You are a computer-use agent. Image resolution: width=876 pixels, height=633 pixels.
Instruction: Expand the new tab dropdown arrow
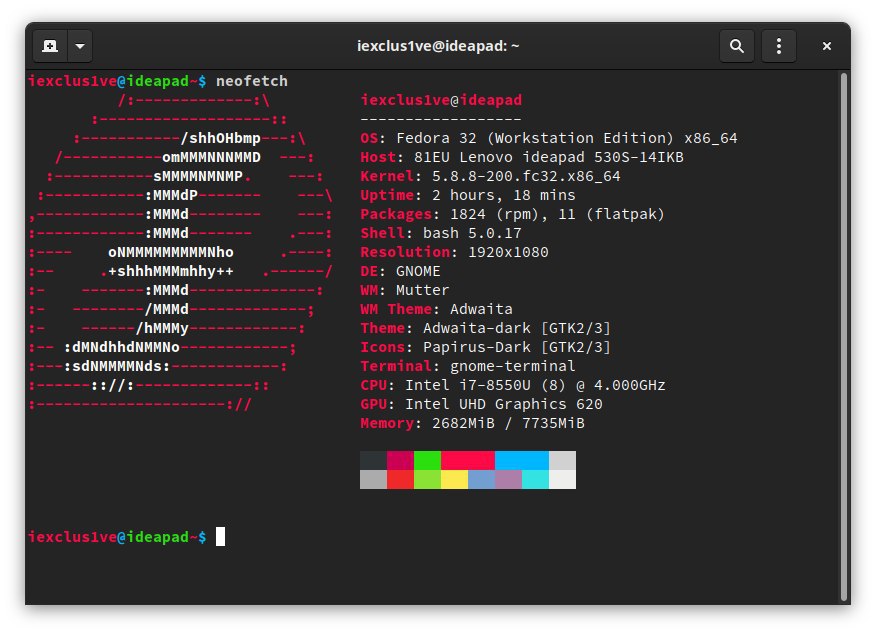80,46
